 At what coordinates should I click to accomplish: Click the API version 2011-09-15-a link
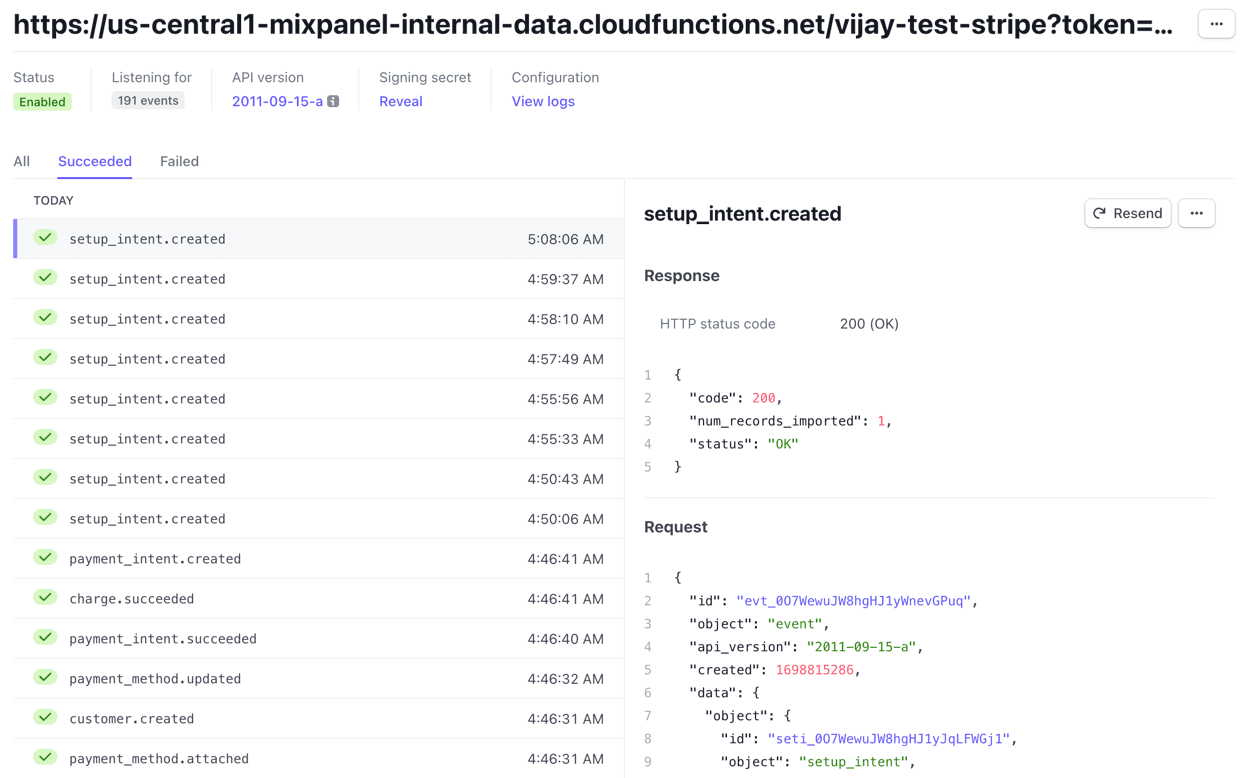pos(277,101)
